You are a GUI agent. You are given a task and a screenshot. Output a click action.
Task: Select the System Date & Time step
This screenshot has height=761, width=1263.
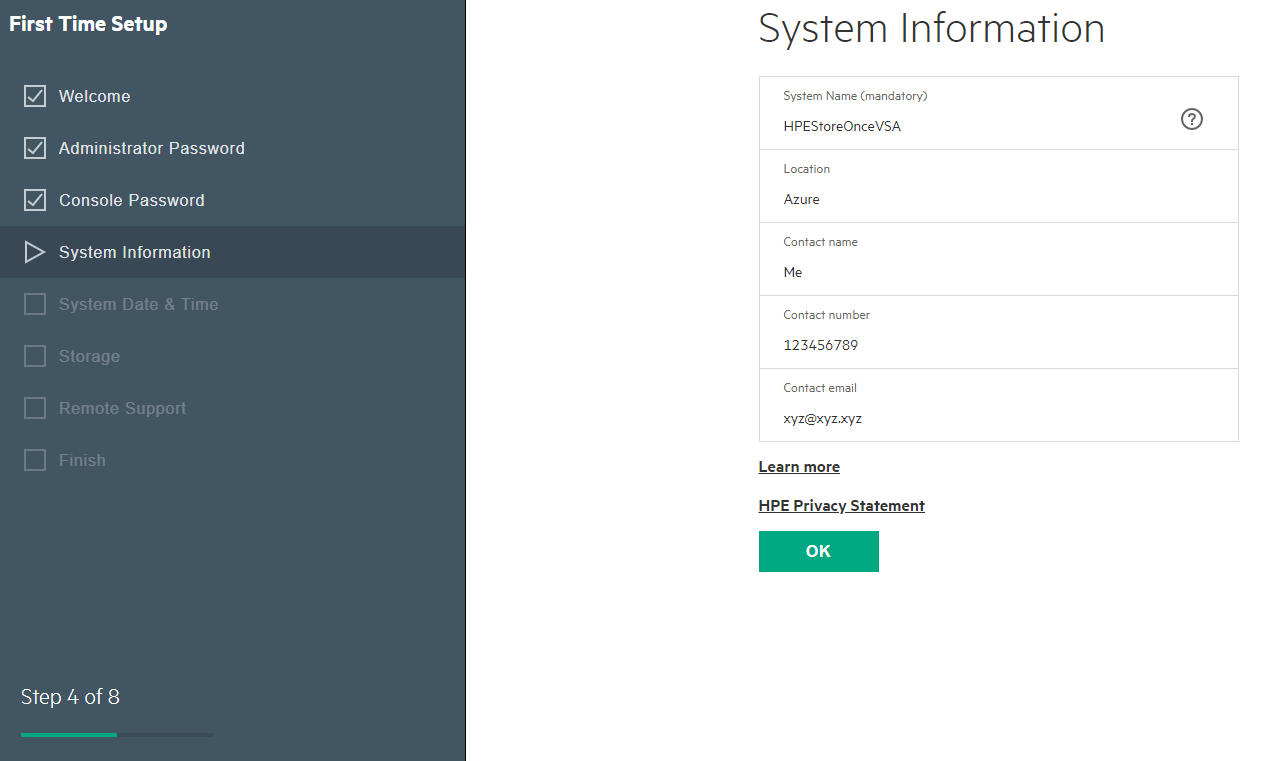pyautogui.click(x=139, y=303)
